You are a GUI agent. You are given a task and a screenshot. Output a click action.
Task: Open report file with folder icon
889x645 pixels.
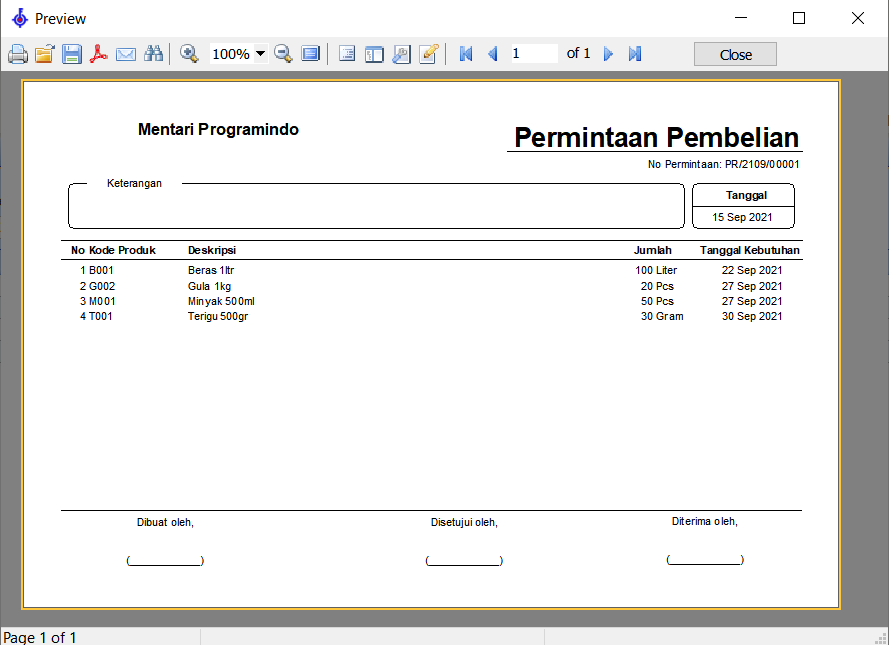(x=44, y=54)
